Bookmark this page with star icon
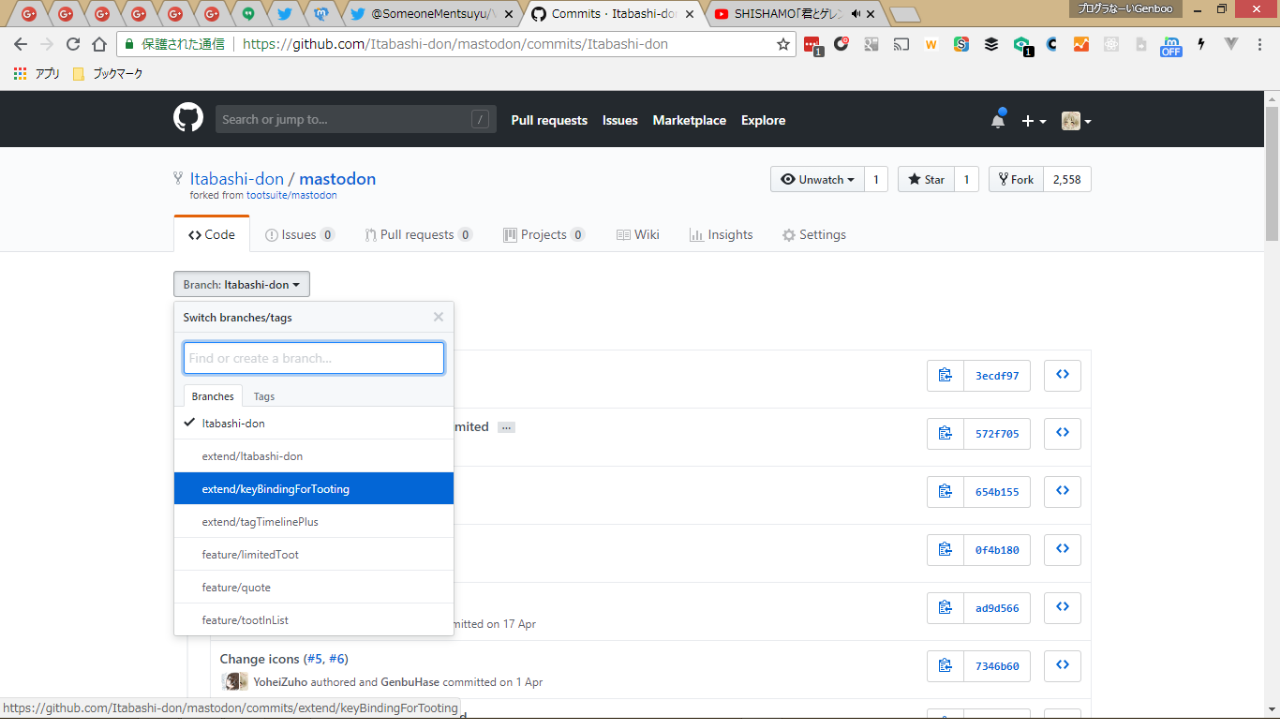The height and width of the screenshot is (719, 1280). click(783, 44)
